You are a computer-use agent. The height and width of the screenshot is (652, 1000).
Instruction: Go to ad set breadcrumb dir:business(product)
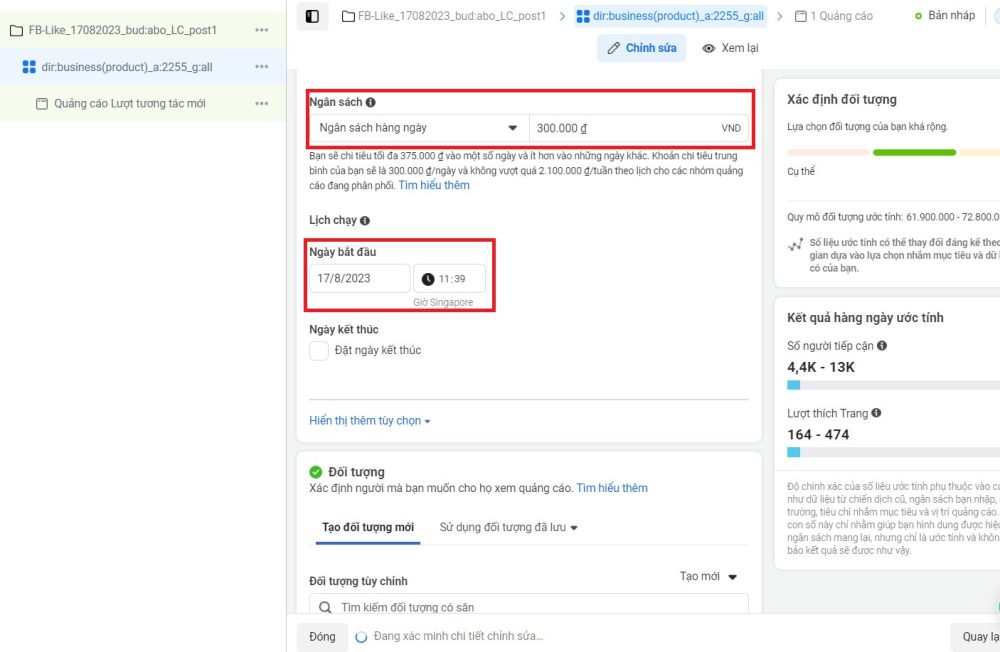pyautogui.click(x=670, y=16)
